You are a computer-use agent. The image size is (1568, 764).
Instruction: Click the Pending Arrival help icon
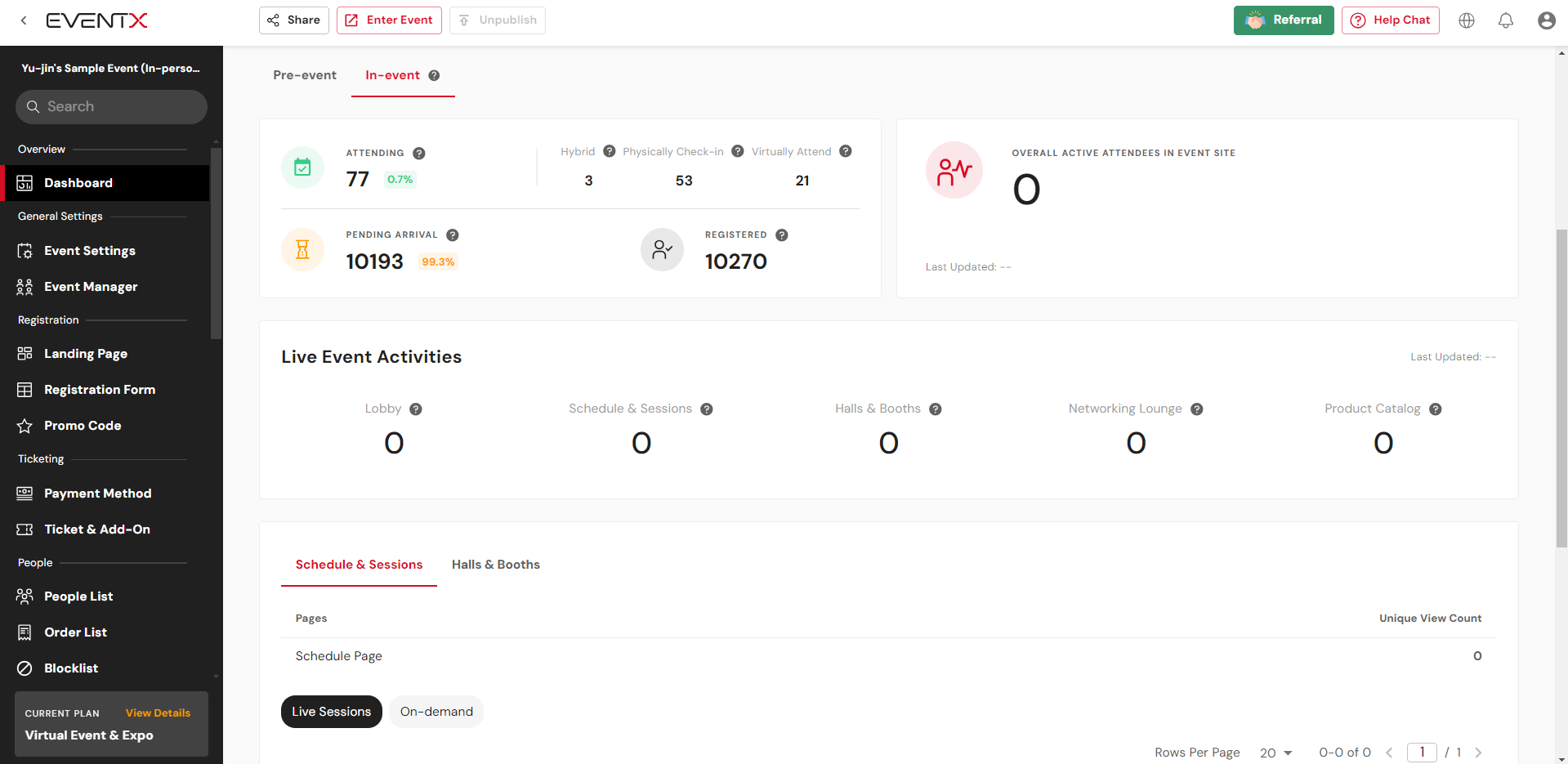click(453, 235)
